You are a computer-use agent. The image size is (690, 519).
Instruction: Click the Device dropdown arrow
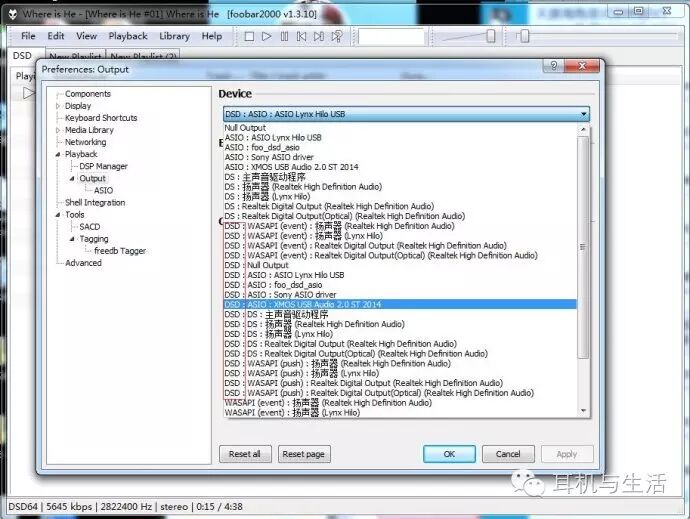pos(584,114)
